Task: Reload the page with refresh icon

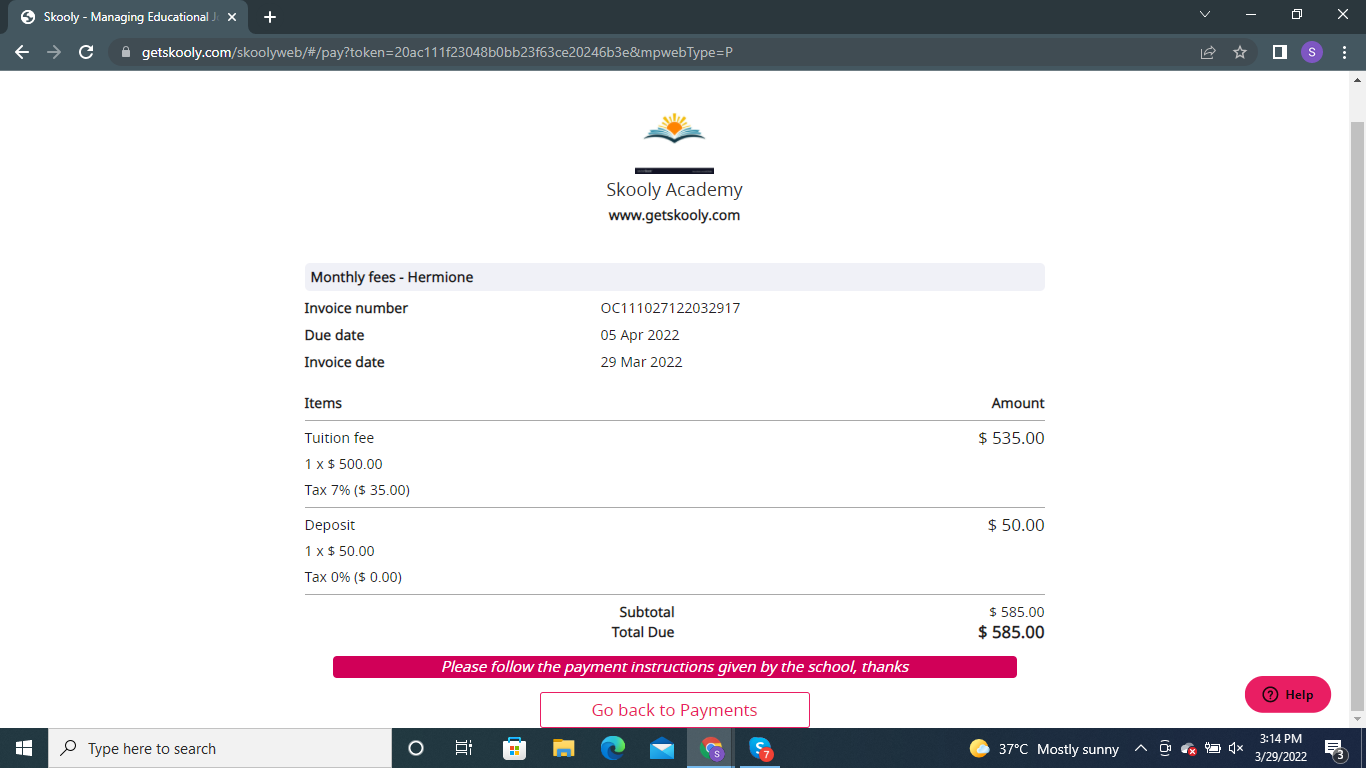Action: pos(86,52)
